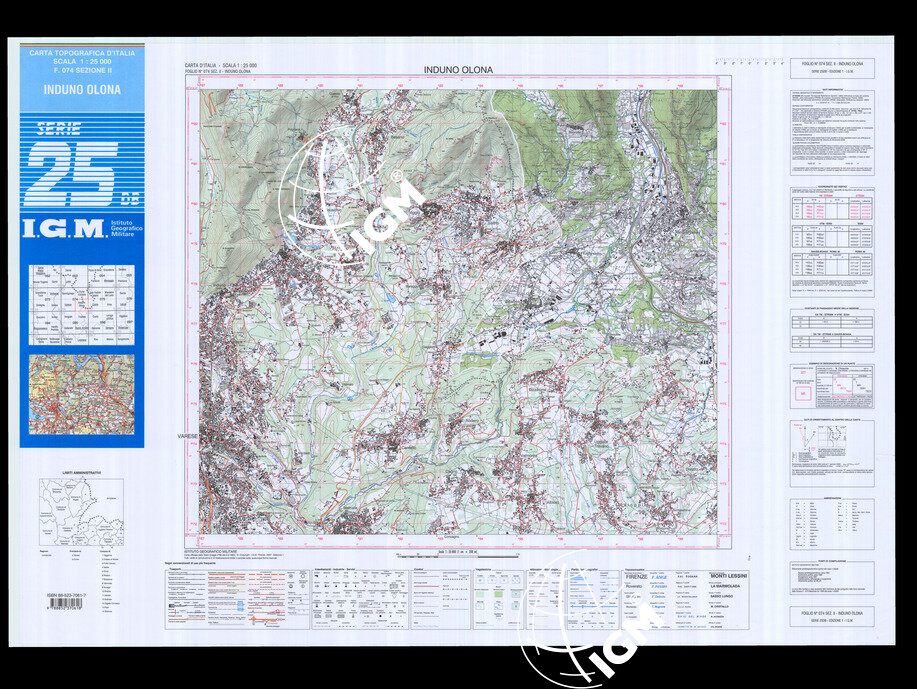Open the Limiti Amministrativi boundary diagram
917x689 pixels.
pos(81,511)
